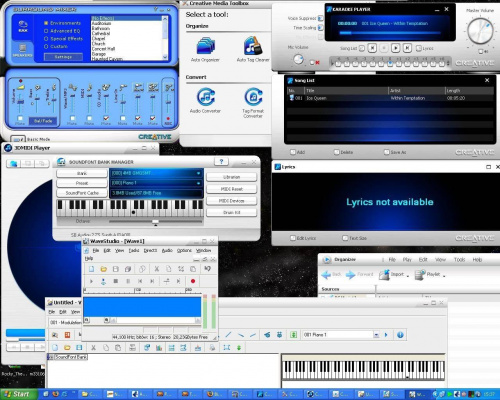Click the Cut scissors icon in WaveStudio

point(156,269)
